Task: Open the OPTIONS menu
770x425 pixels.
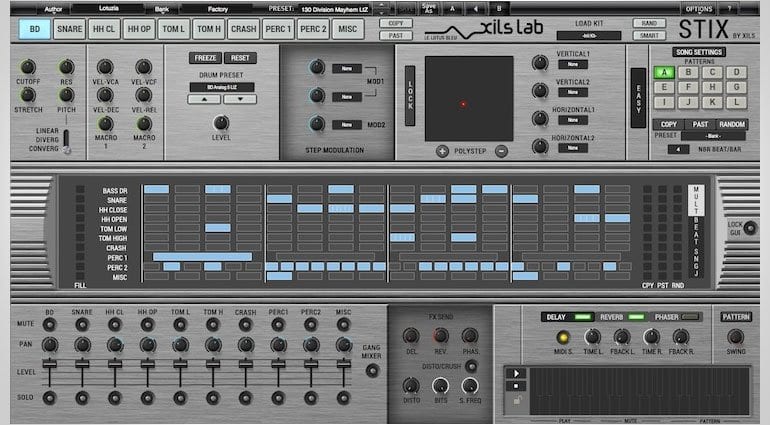Action: (x=699, y=9)
